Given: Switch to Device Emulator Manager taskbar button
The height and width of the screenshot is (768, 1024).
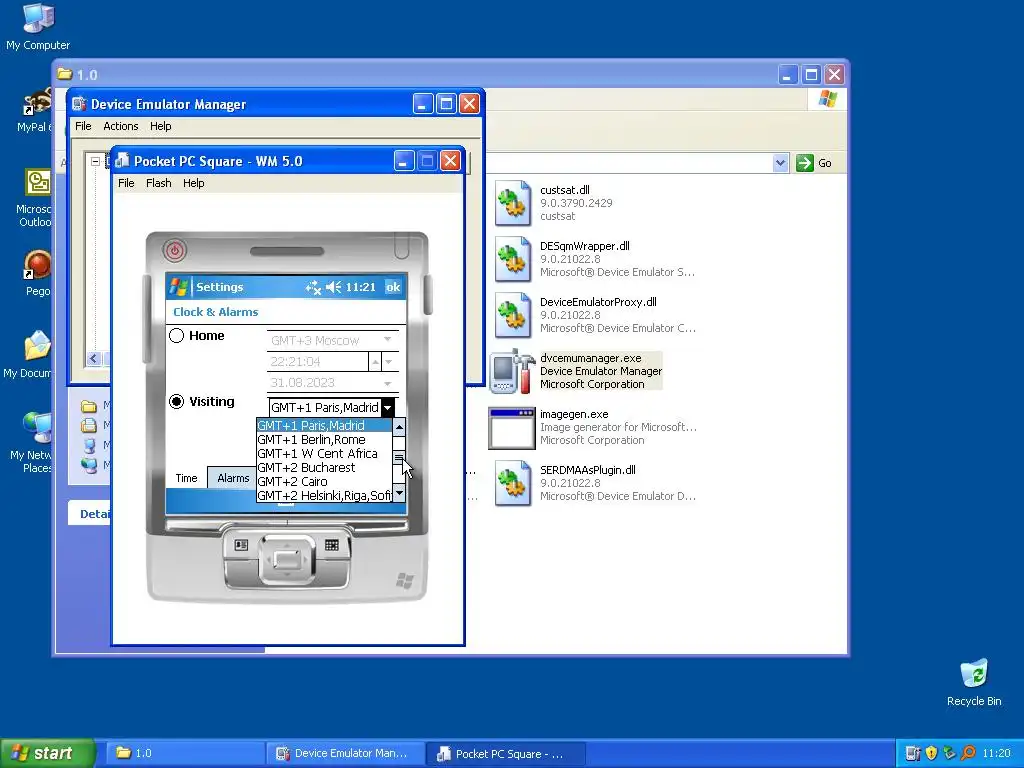Looking at the screenshot, I should point(345,753).
